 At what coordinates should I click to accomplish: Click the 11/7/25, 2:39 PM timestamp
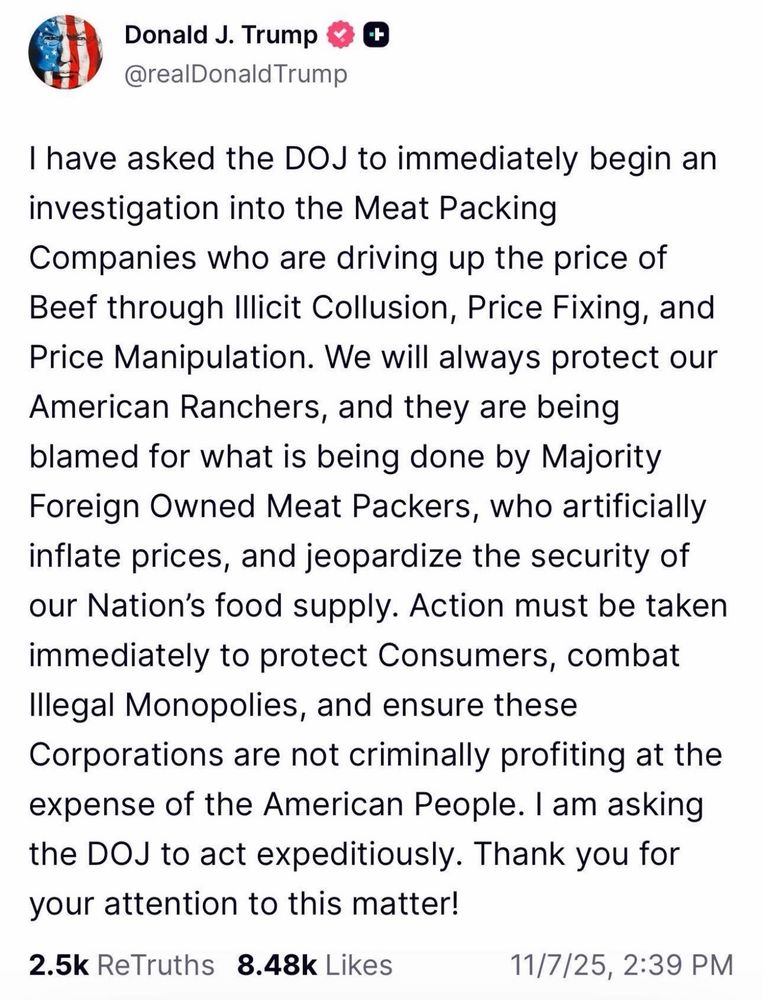(x=621, y=965)
